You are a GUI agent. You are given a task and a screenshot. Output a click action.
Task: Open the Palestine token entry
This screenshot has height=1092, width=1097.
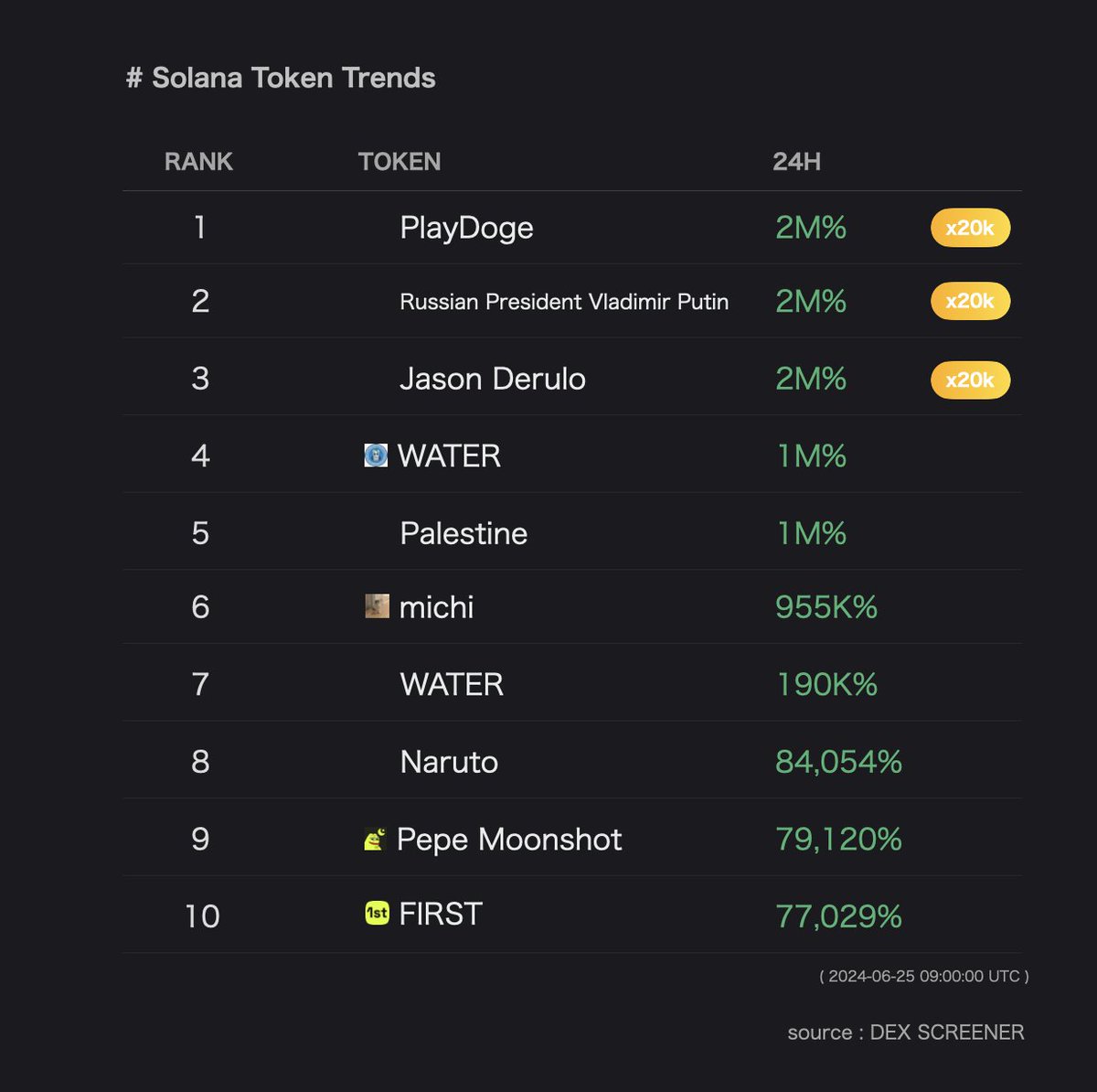pos(463,533)
